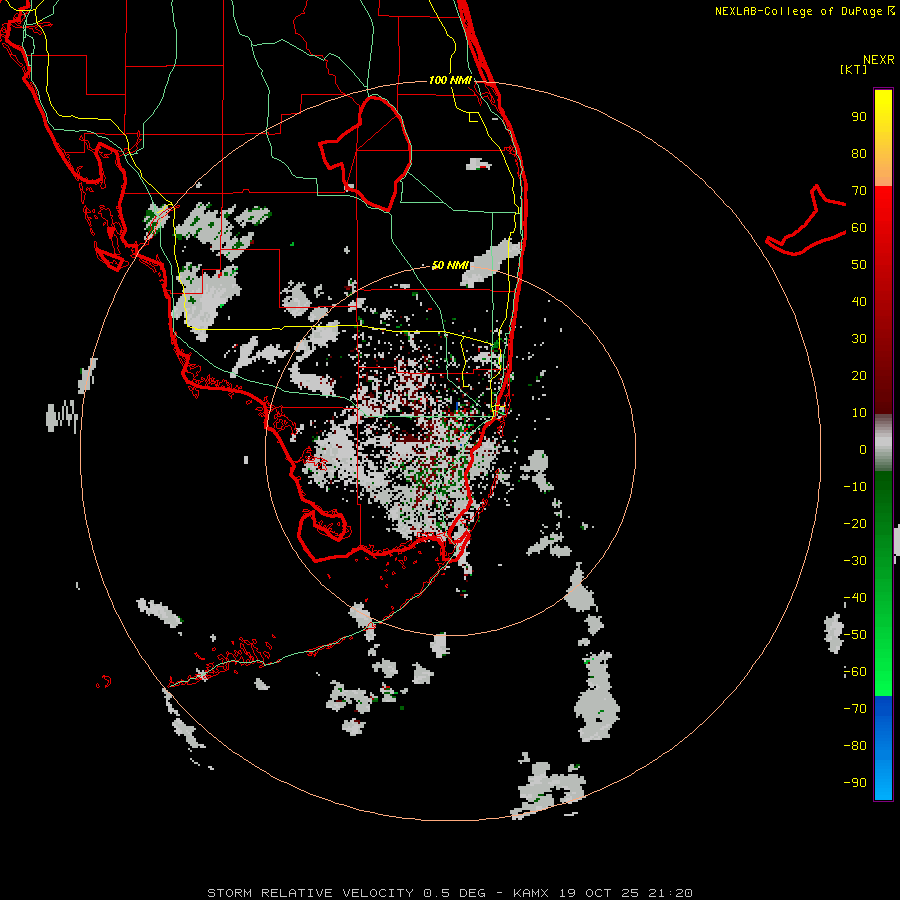Select the 70 value on velocity scale
This screenshot has height=900, width=900.
click(x=859, y=191)
